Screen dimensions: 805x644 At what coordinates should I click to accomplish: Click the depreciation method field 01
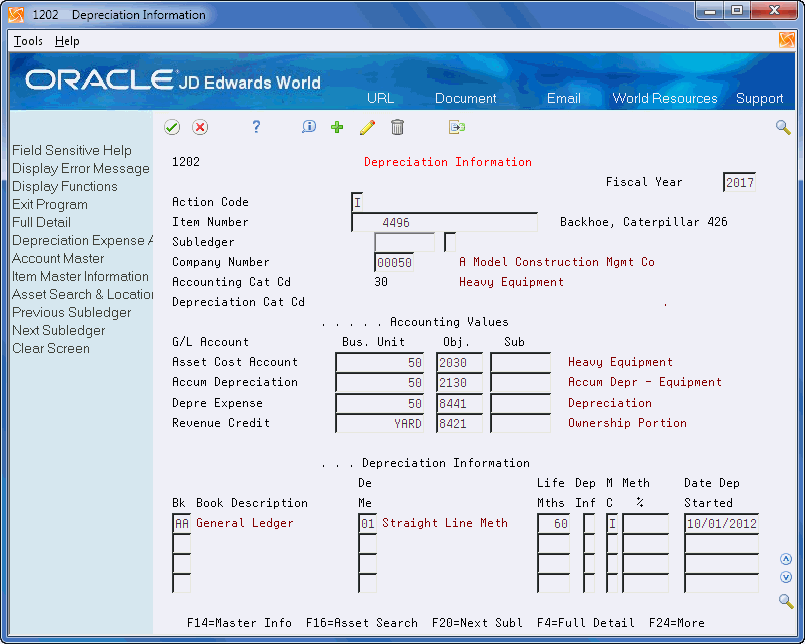click(368, 523)
